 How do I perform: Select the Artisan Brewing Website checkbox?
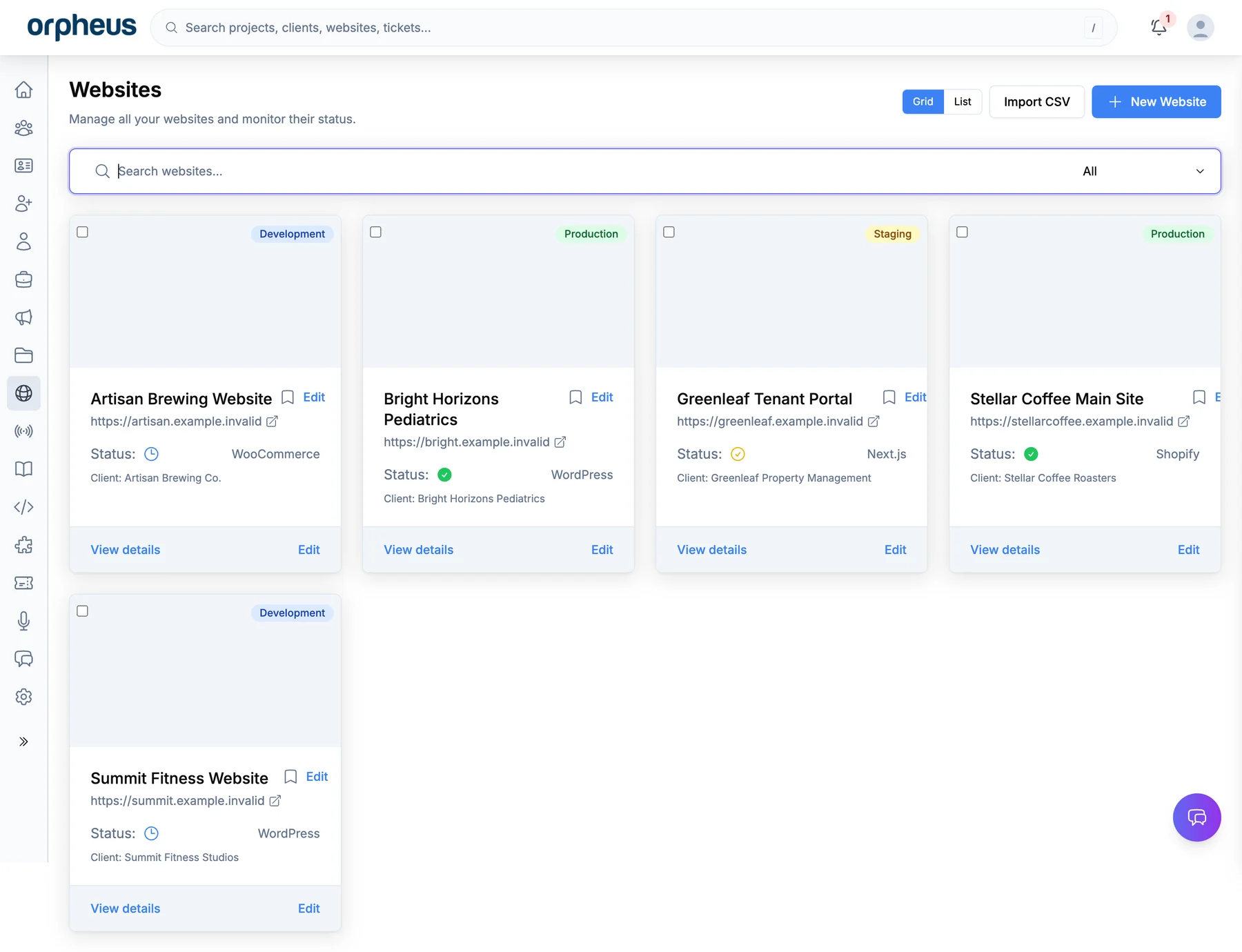tap(83, 232)
